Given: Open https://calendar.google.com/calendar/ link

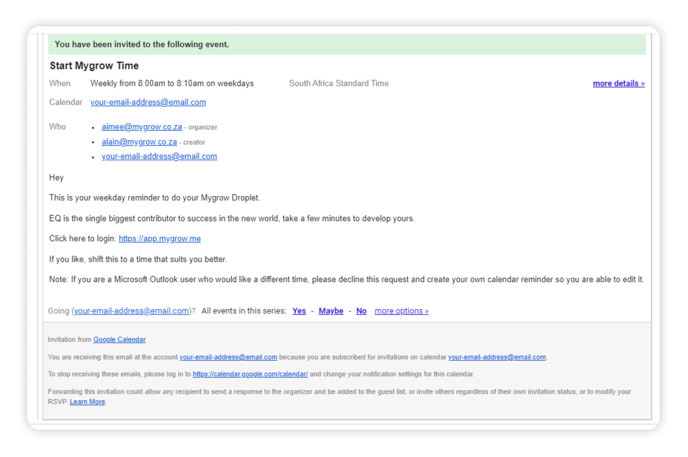Looking at the screenshot, I should click(250, 374).
